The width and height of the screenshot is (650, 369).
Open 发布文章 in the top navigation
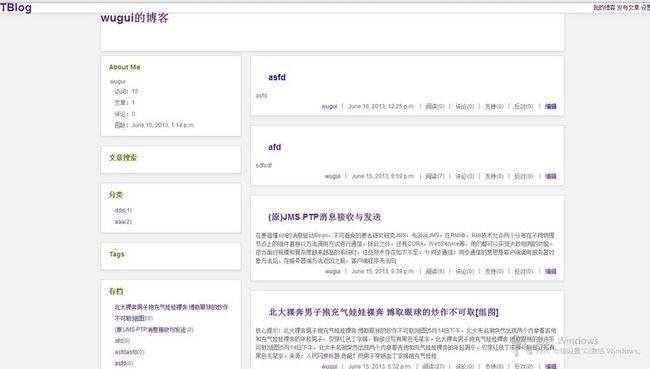628,7
